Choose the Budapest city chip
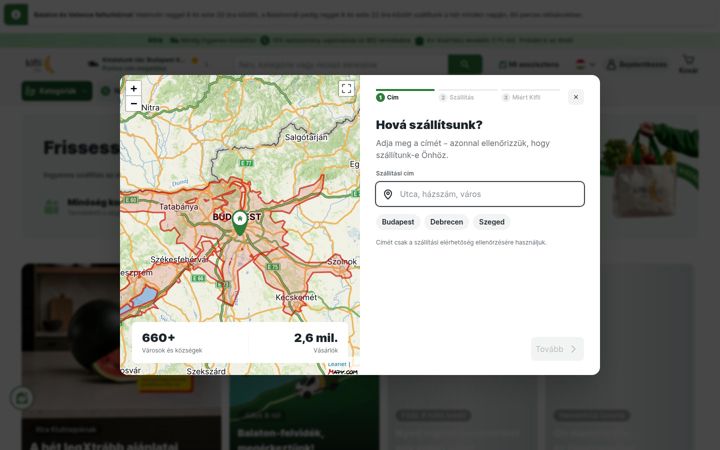The height and width of the screenshot is (450, 720). point(398,222)
